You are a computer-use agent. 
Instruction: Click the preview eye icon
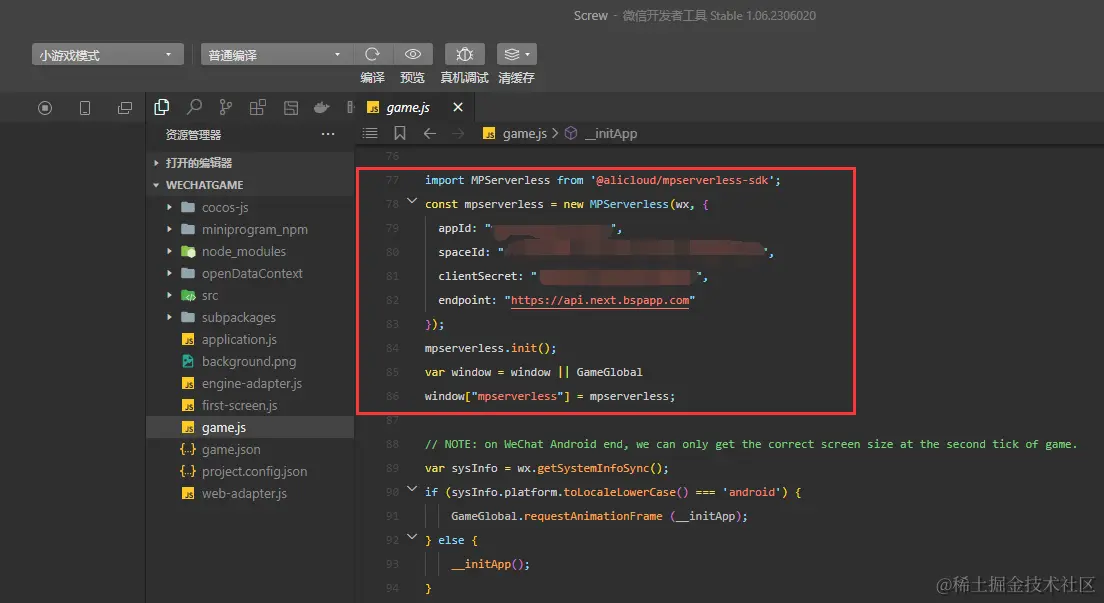coord(413,54)
